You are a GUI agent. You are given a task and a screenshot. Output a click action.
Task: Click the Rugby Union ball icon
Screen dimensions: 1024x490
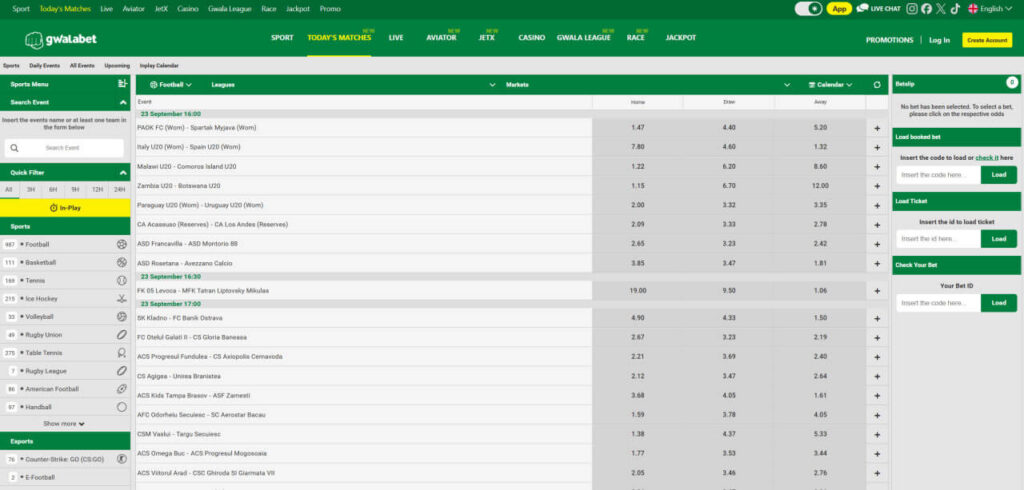121,335
